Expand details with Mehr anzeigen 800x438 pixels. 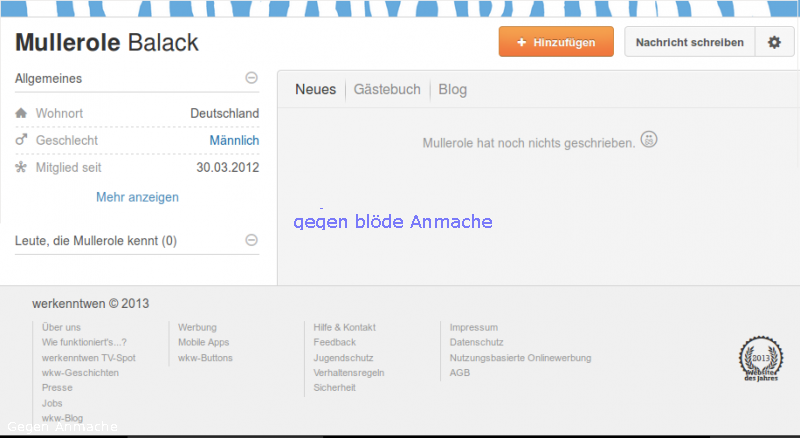pos(137,197)
